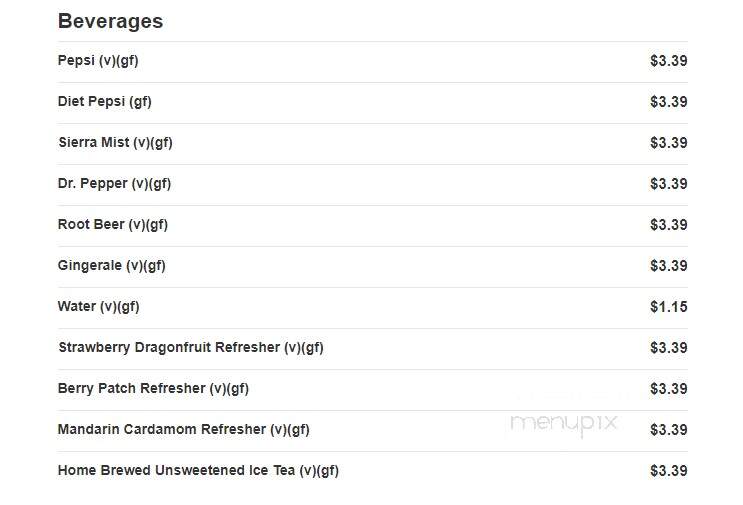Click the $3.39 price next to Pepsi
The image size is (743, 505).
pos(669,61)
